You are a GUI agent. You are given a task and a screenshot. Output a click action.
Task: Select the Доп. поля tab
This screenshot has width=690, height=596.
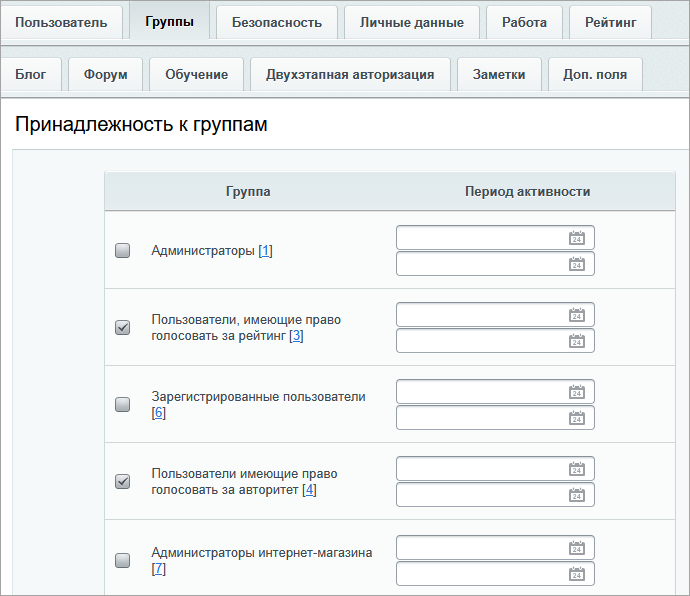point(595,74)
